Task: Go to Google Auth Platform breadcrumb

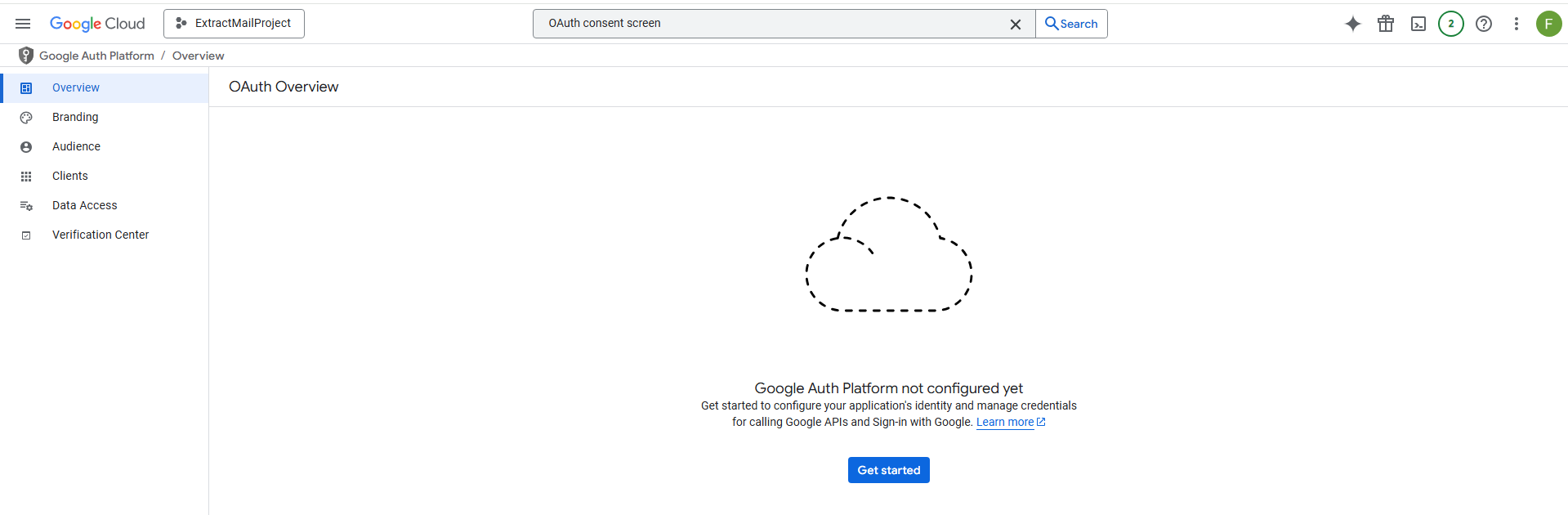Action: 96,56
